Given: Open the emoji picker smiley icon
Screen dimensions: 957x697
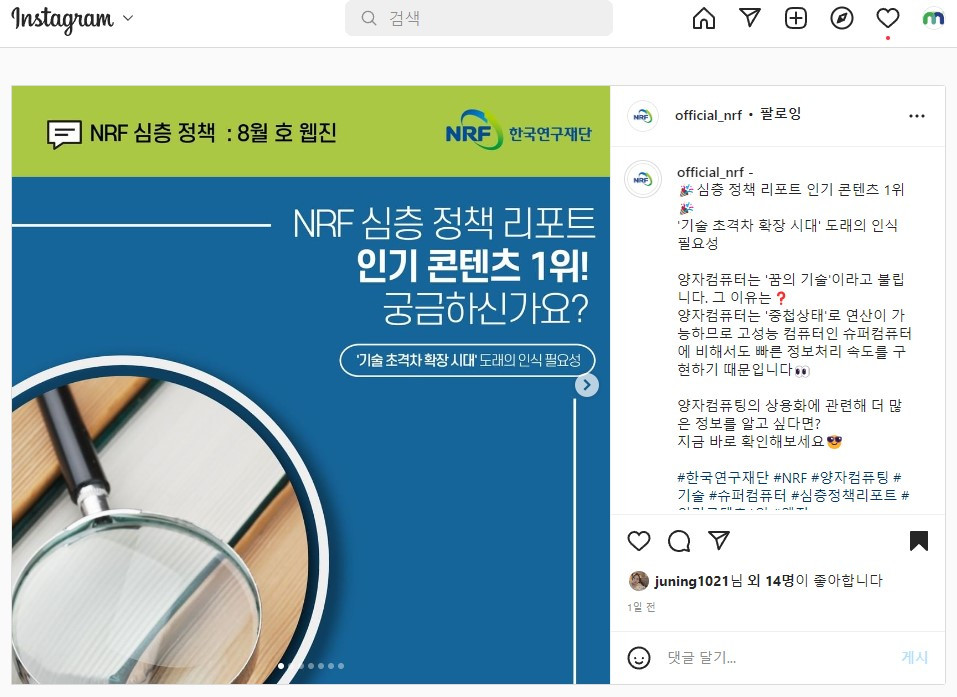Looking at the screenshot, I should [x=639, y=657].
